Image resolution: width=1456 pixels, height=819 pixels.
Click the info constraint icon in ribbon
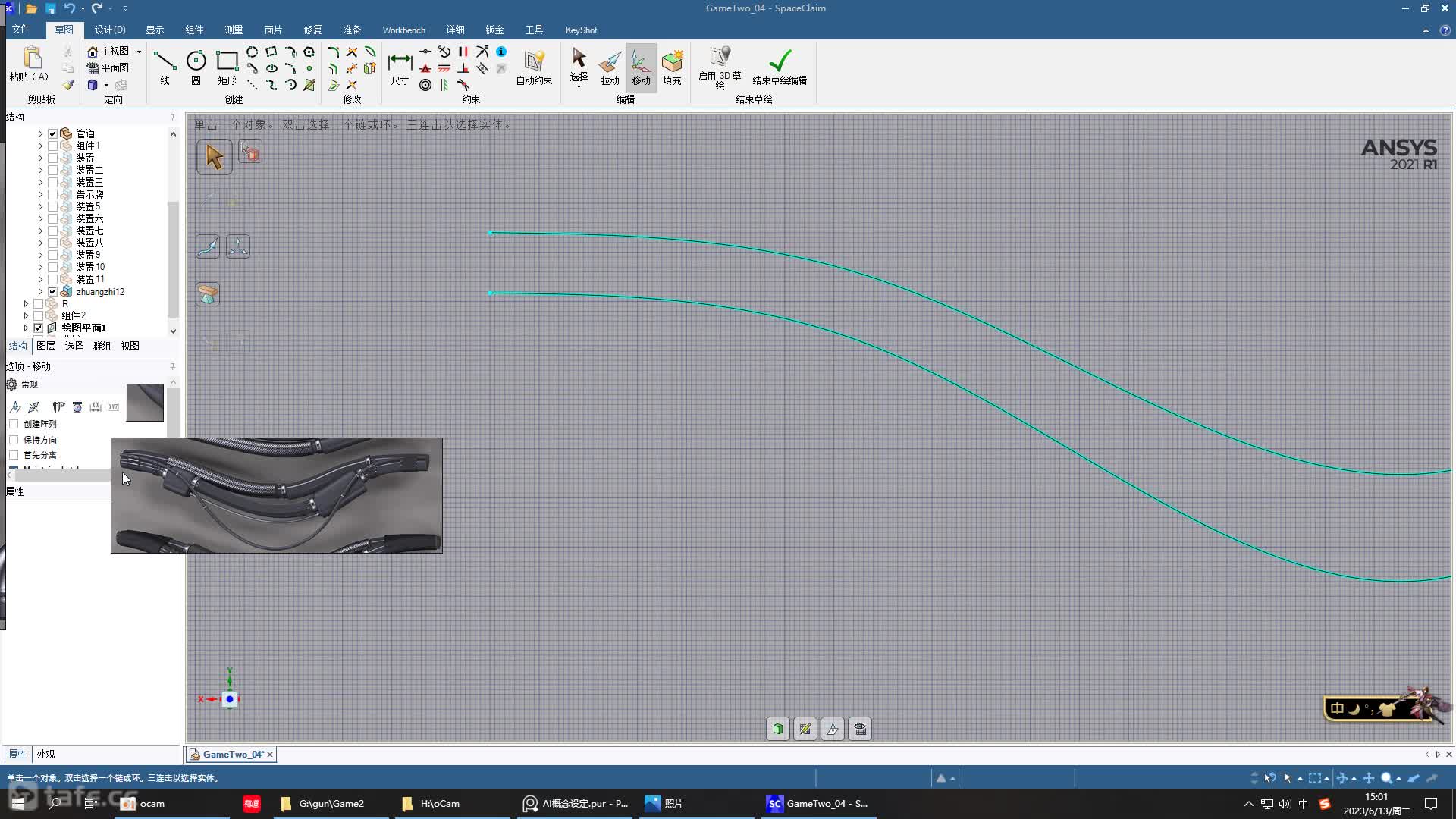click(x=501, y=52)
